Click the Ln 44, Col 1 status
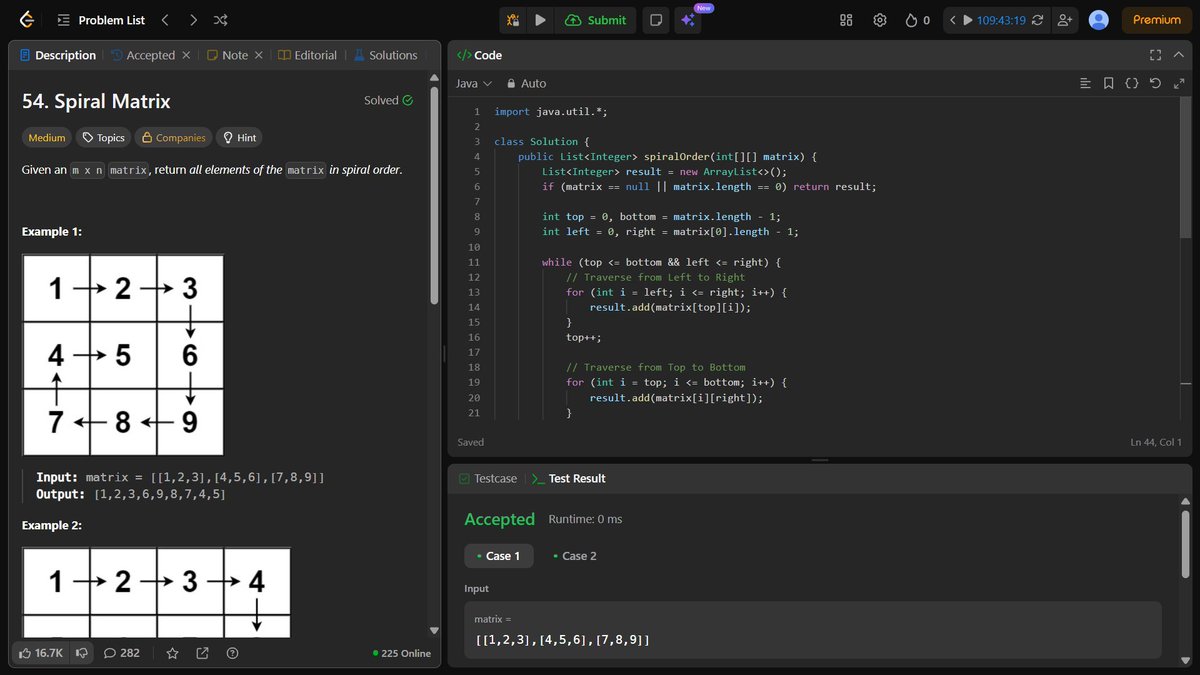Image resolution: width=1200 pixels, height=675 pixels. pos(1156,442)
